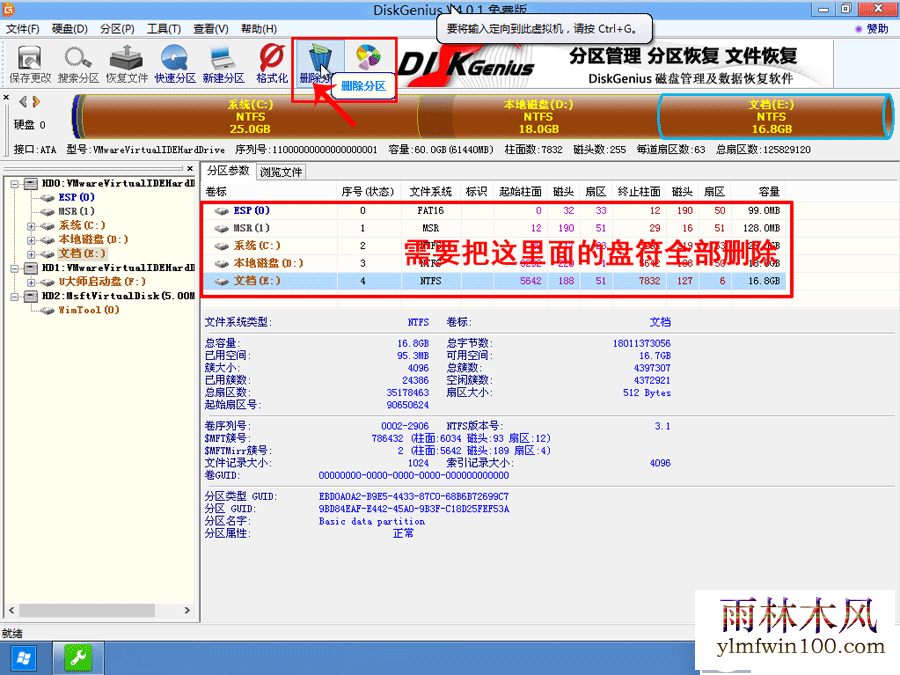Click the 序号(状态) column header

click(368, 192)
